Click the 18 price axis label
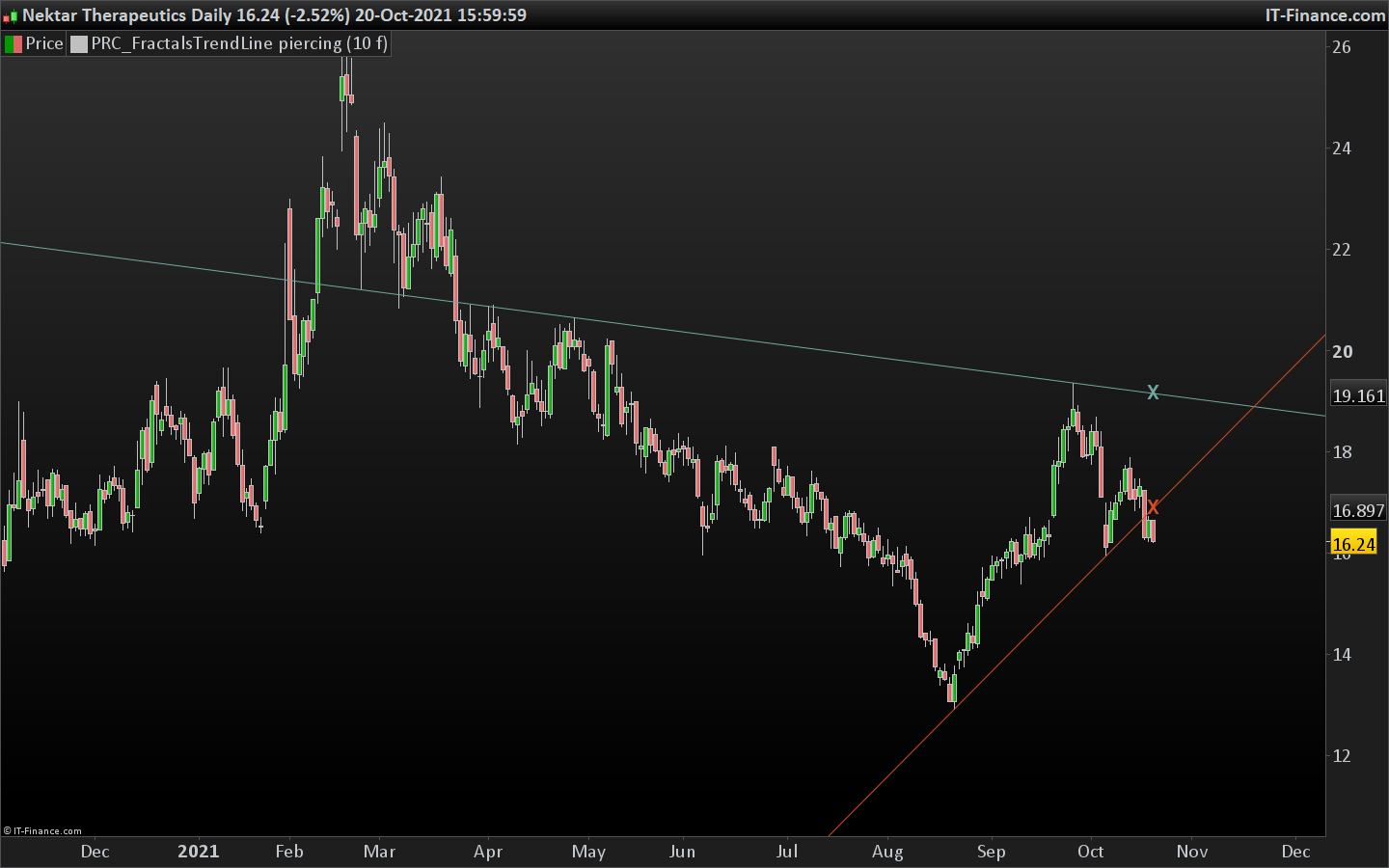The height and width of the screenshot is (868, 1389). (x=1342, y=452)
